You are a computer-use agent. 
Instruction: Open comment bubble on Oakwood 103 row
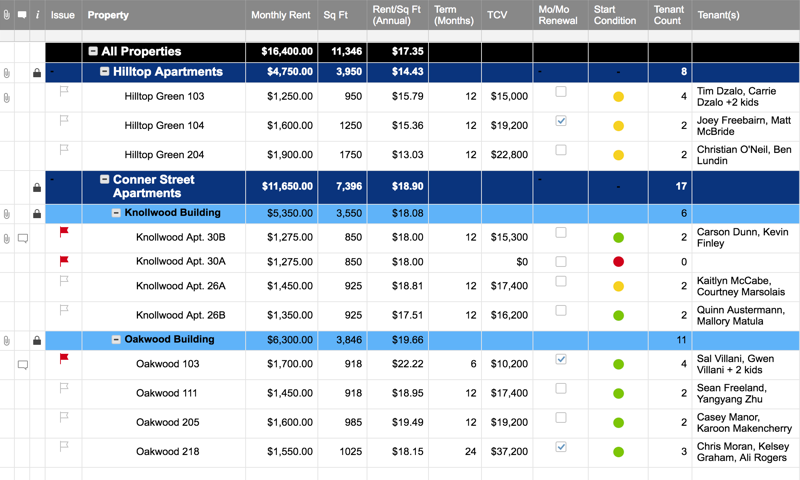point(22,365)
